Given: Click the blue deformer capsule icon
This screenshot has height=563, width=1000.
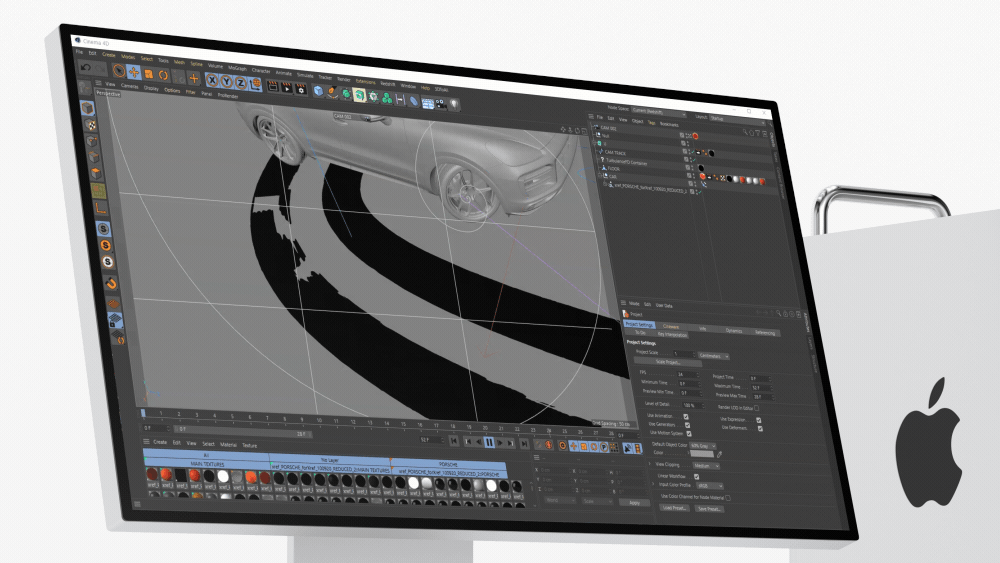Looking at the screenshot, I should [x=413, y=101].
